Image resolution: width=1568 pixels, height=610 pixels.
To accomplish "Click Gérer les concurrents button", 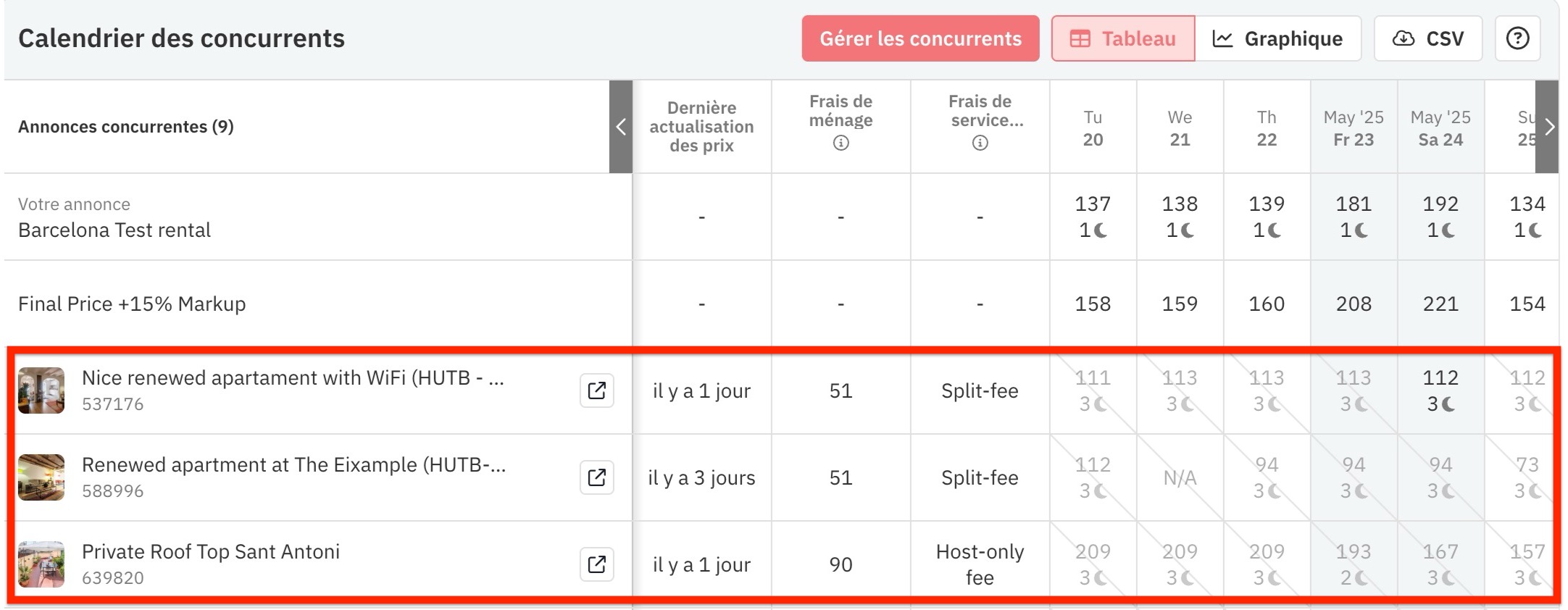I will 920,38.
